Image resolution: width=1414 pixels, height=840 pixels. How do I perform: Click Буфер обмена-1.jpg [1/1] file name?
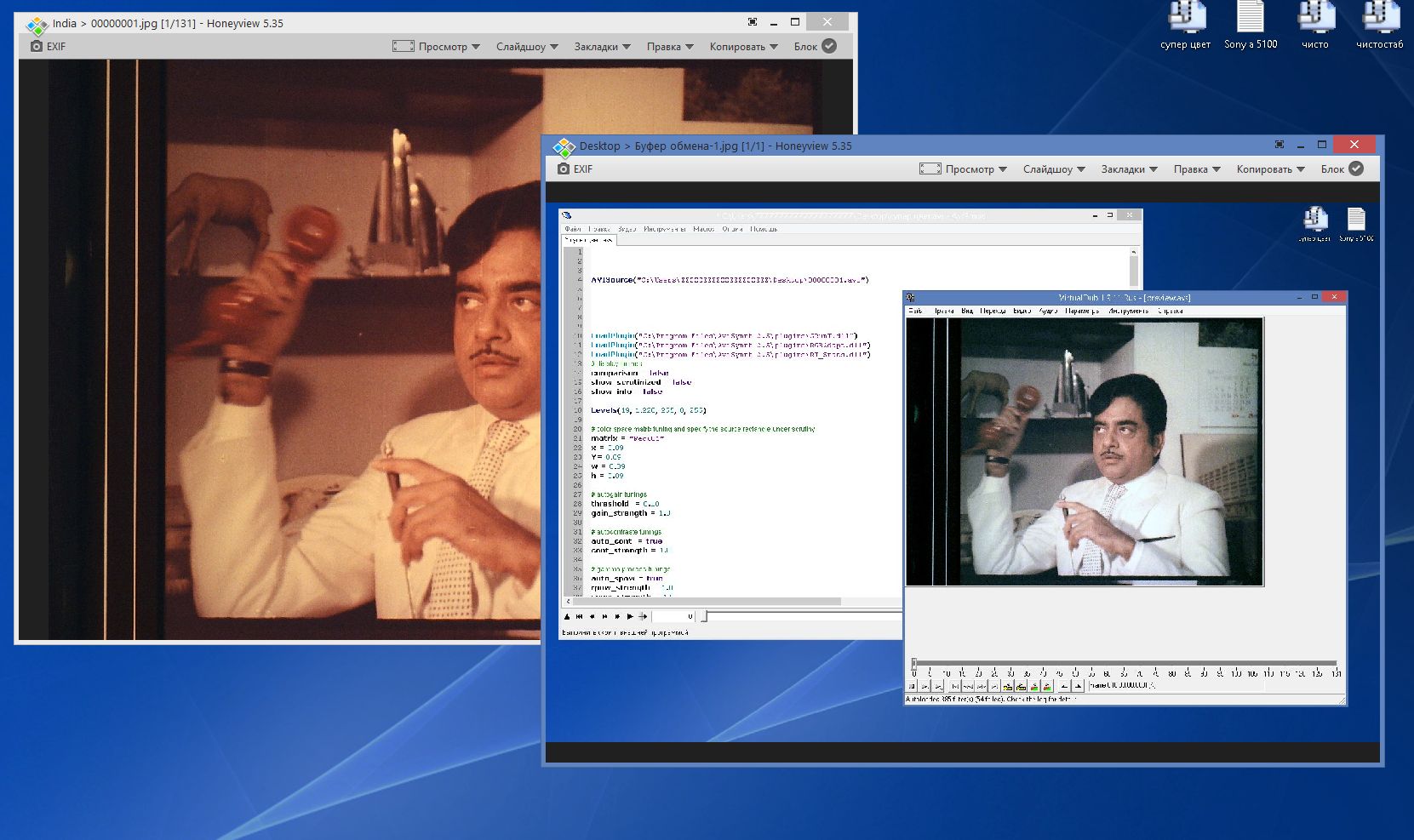(700, 146)
